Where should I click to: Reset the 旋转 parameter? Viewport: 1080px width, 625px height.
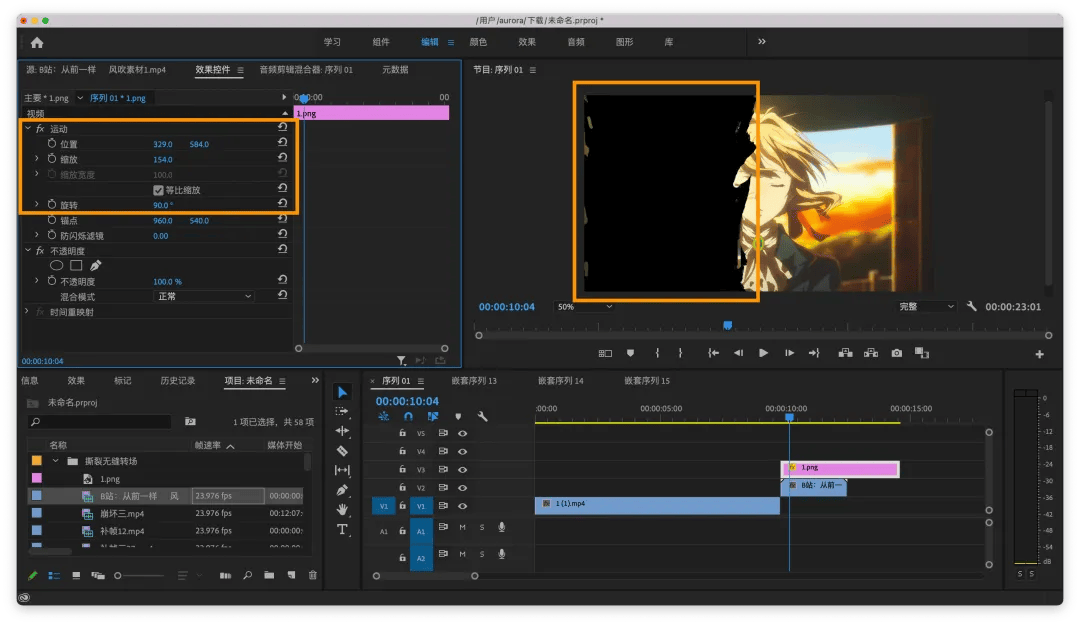(x=282, y=203)
